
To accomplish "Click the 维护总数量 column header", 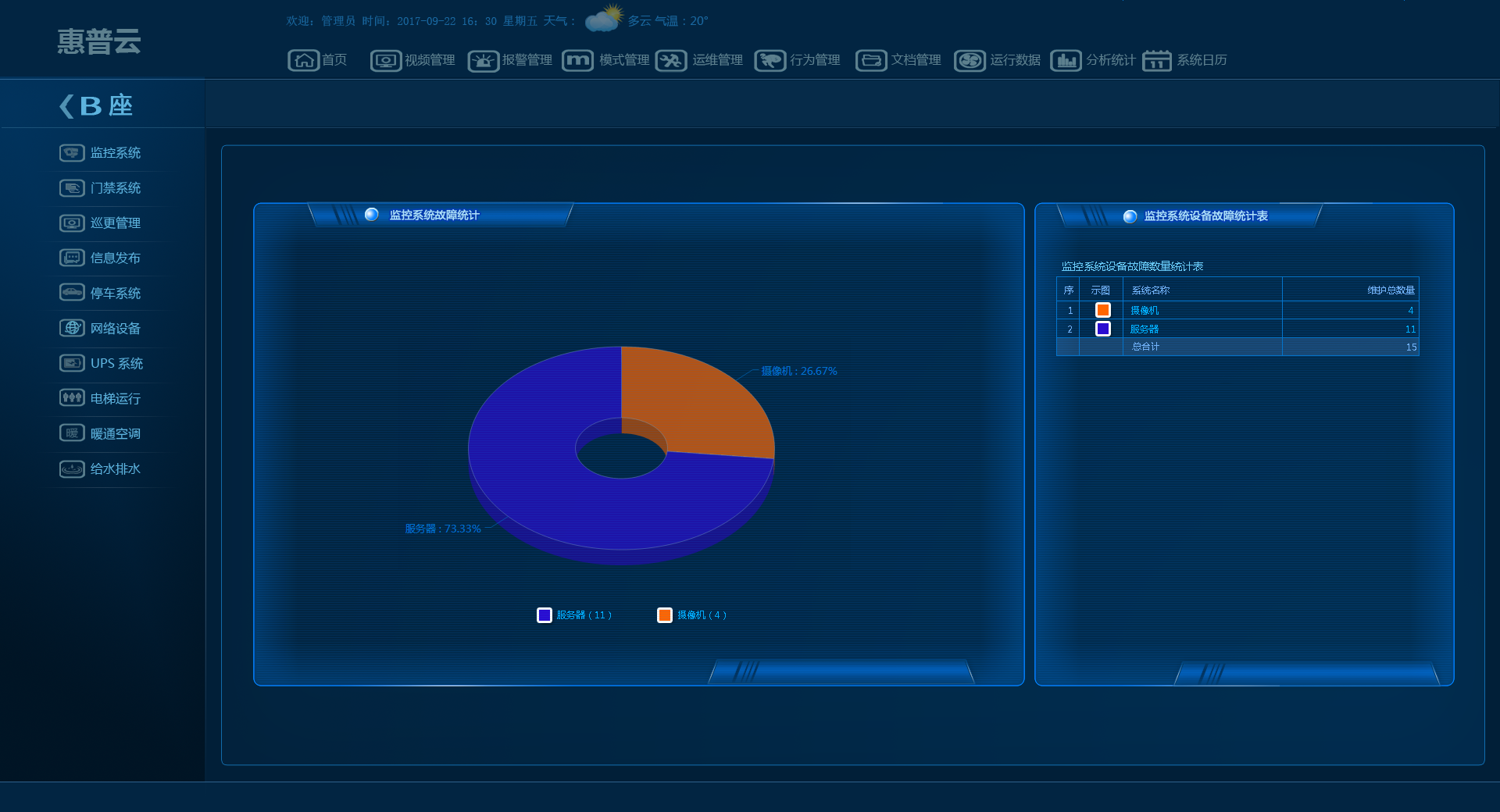I will coord(1391,290).
